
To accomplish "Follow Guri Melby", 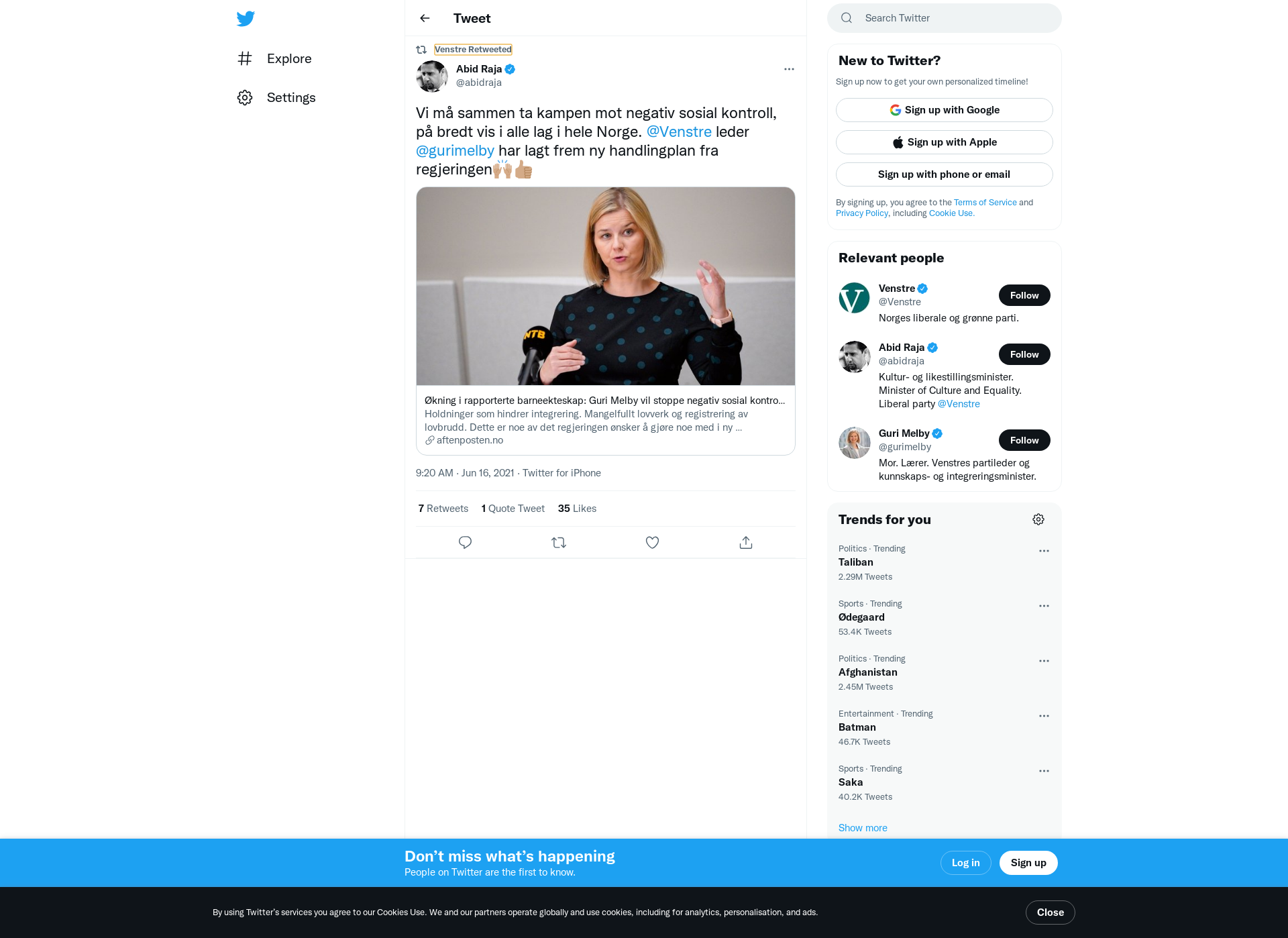I will 1024,440.
